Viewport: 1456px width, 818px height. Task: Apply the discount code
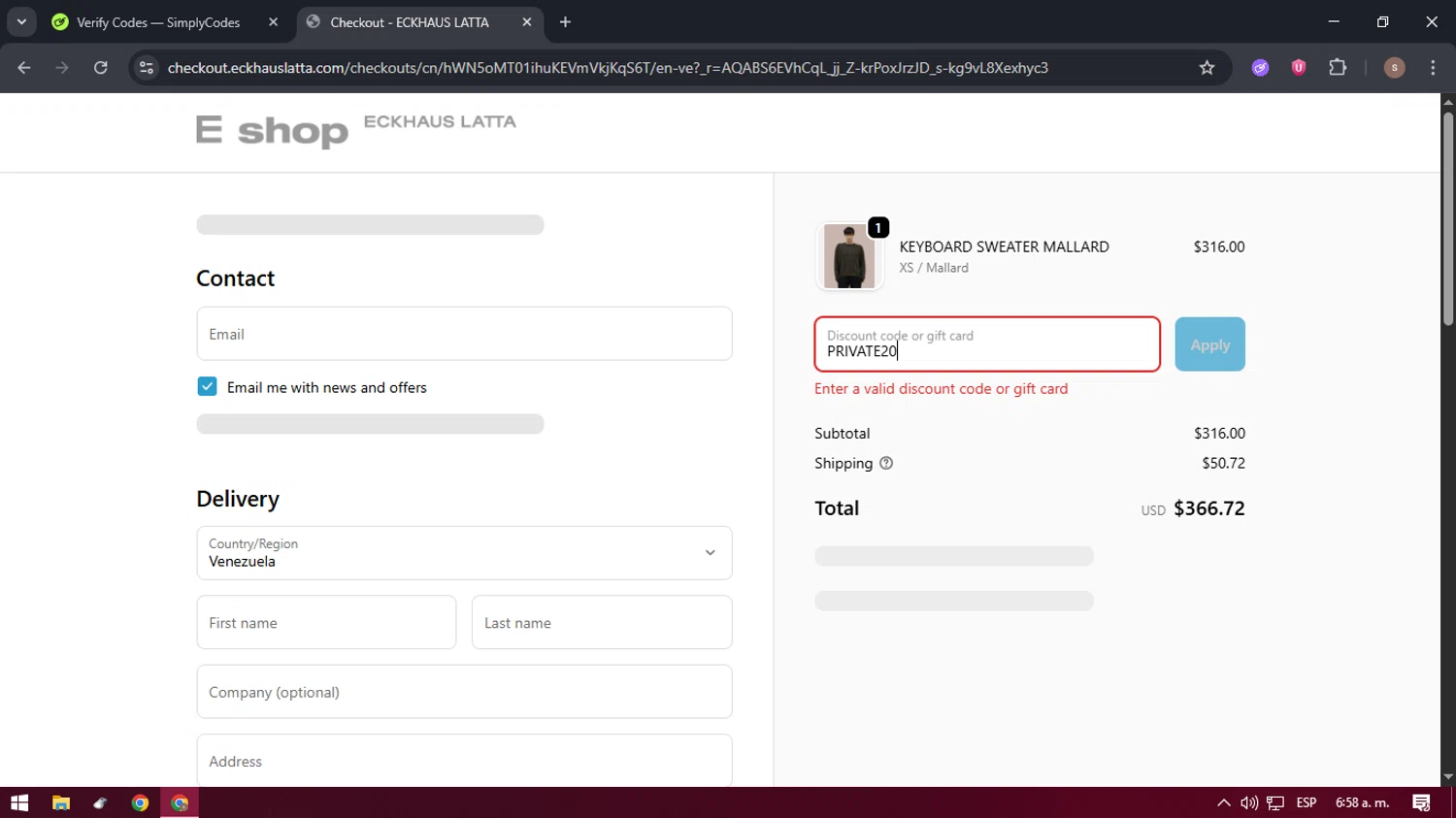(x=1209, y=344)
